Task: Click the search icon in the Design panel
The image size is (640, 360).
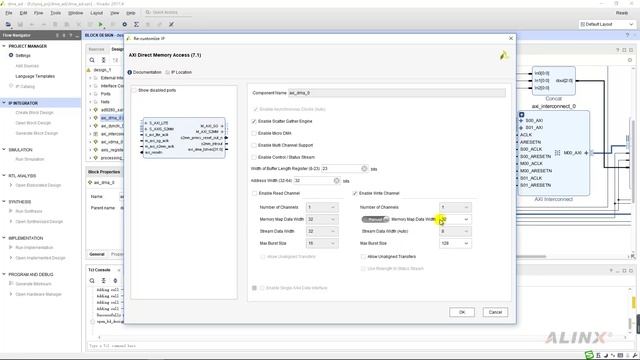Action: (92, 60)
